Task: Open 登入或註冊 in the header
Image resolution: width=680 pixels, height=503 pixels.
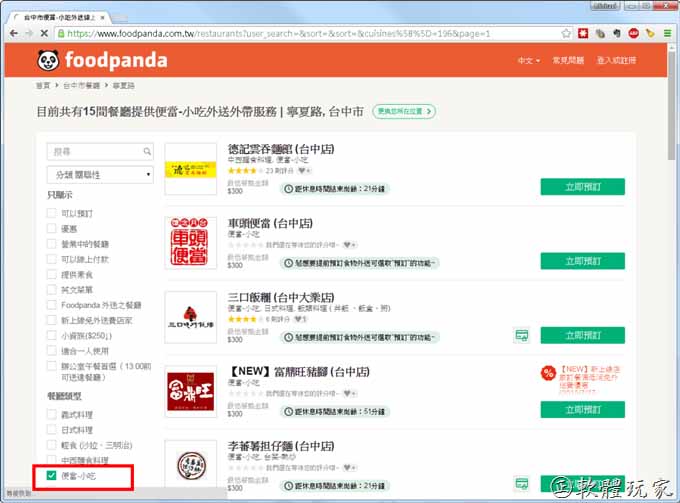Action: (x=616, y=60)
